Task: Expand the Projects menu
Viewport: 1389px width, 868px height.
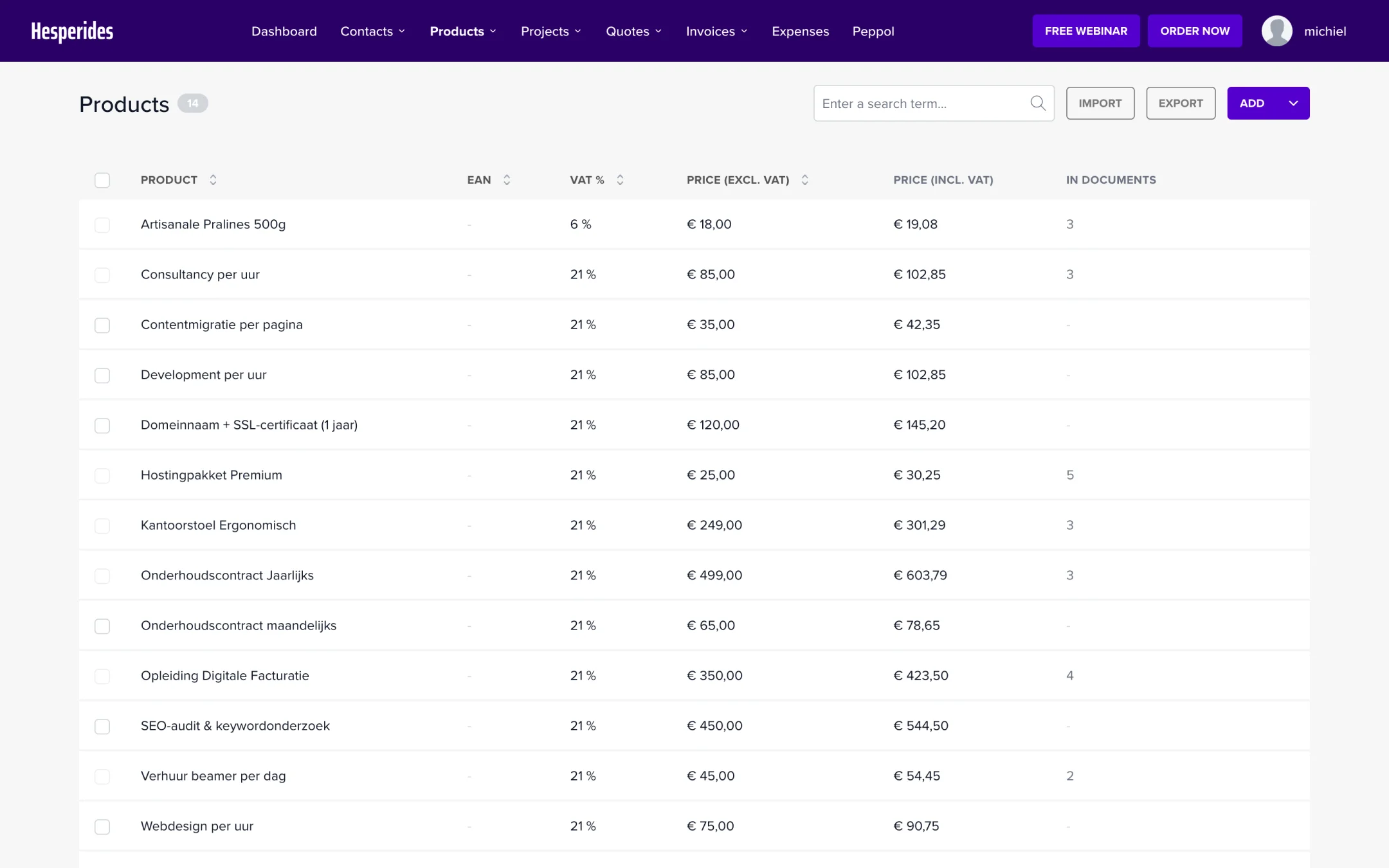Action: pos(551,31)
